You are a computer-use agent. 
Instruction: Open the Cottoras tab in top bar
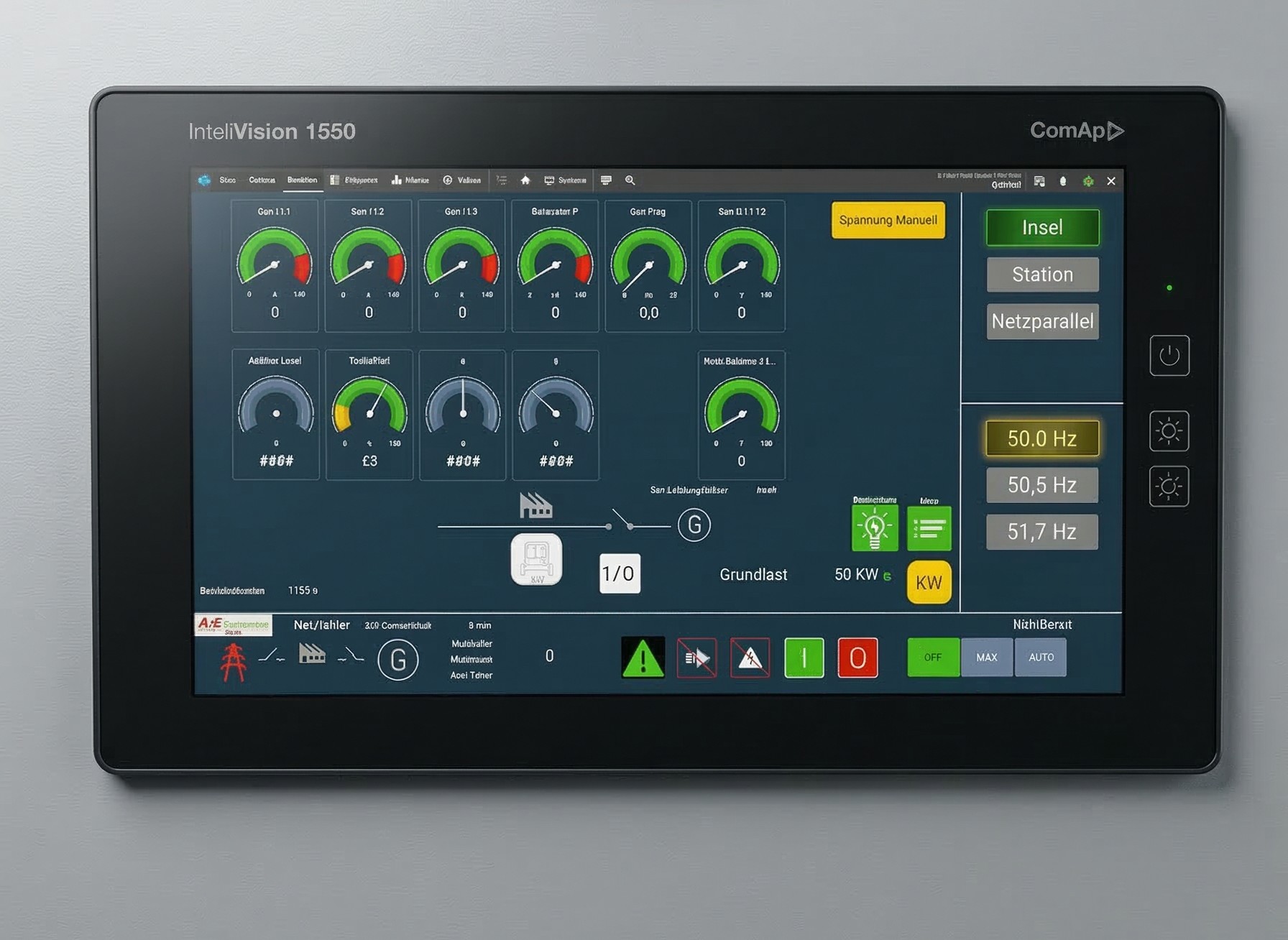(262, 180)
